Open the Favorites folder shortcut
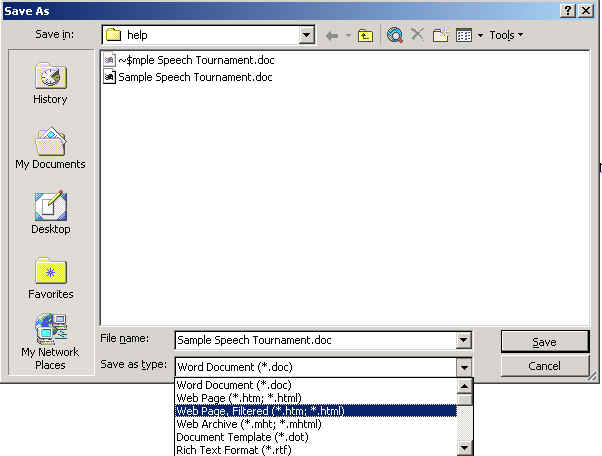Viewport: 602px width, 456px height. [50, 278]
